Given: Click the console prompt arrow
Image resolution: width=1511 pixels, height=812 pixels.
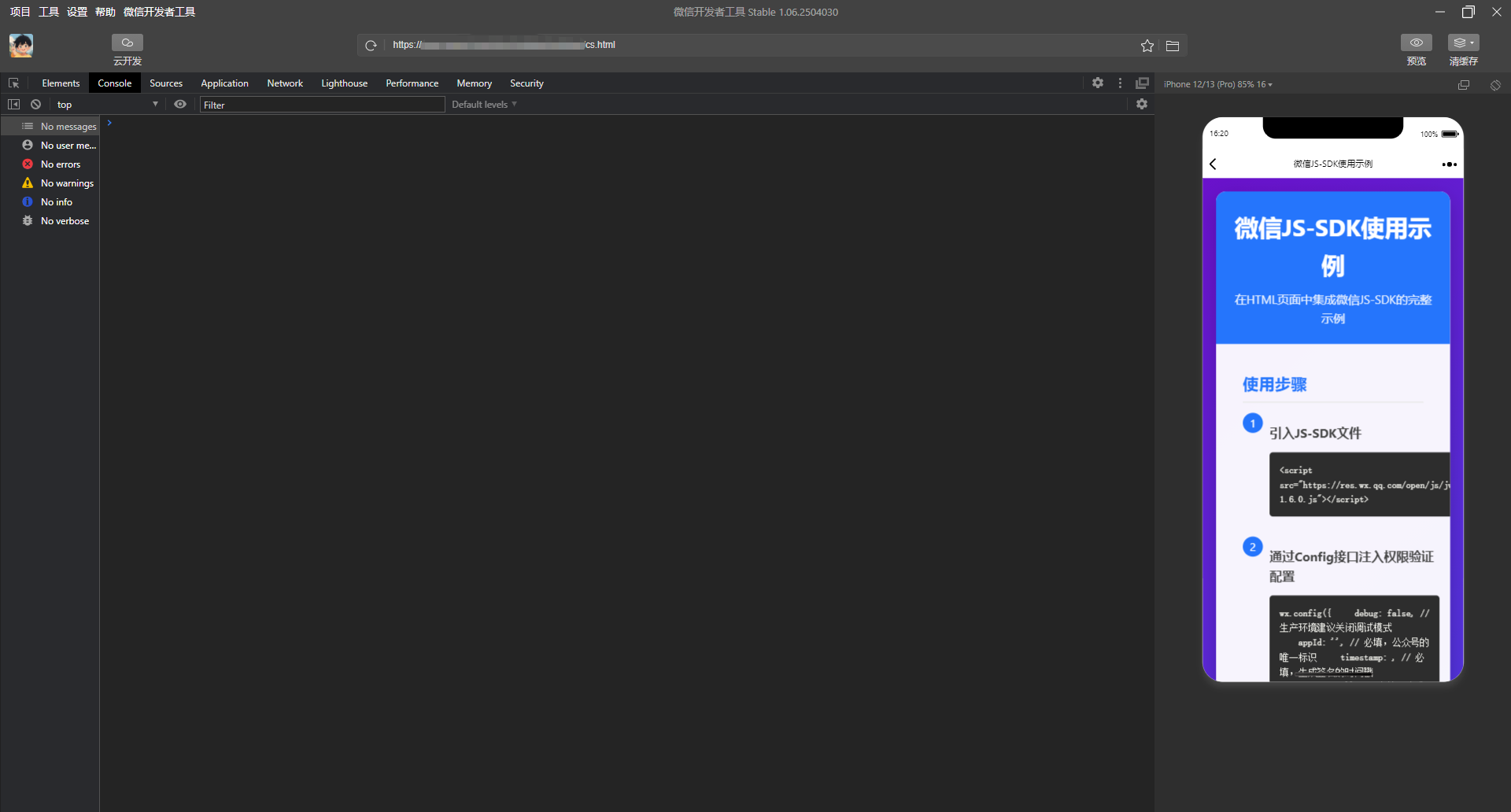Looking at the screenshot, I should click(x=109, y=123).
